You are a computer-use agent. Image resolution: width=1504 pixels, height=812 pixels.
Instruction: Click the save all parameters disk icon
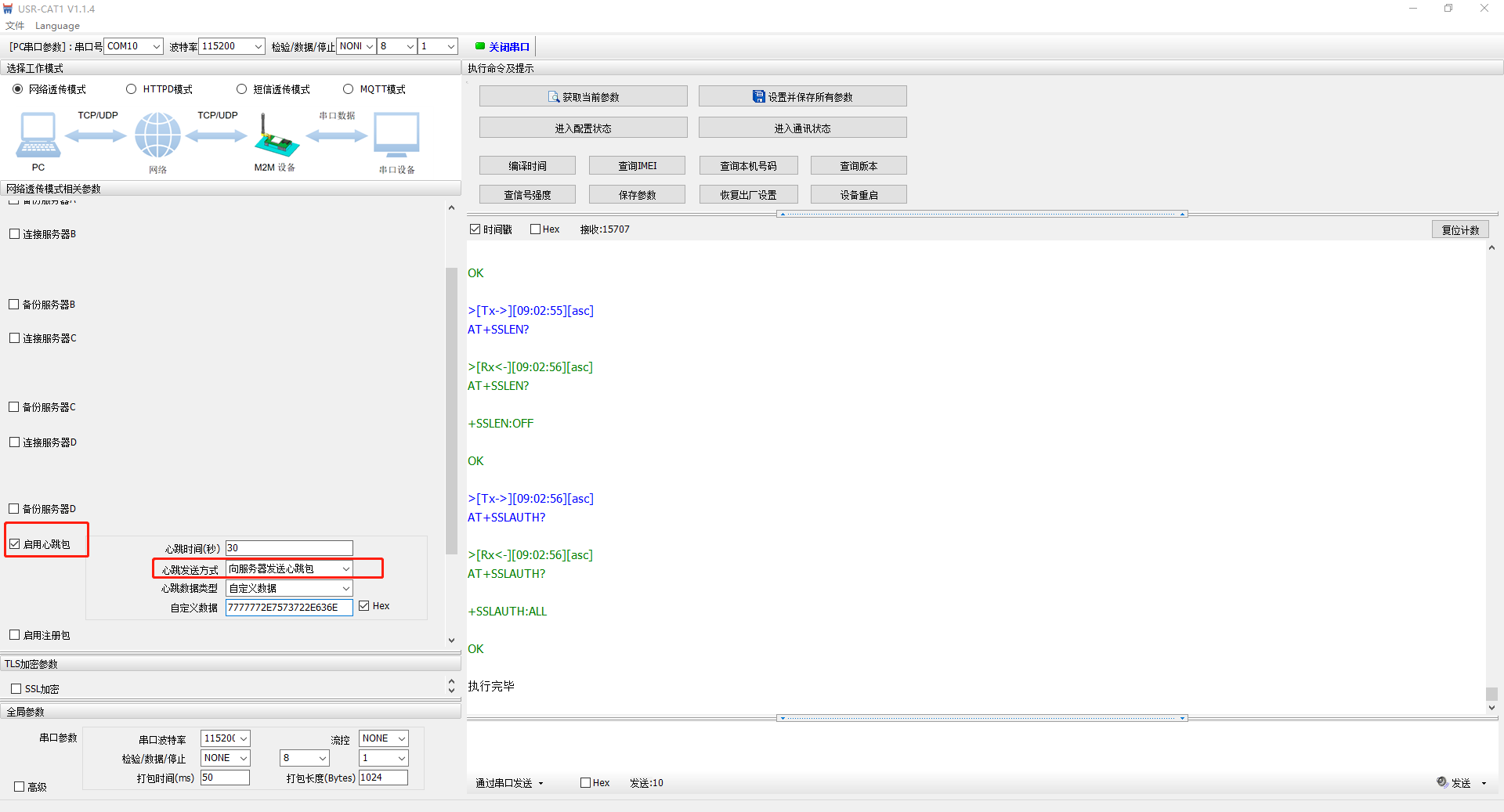pyautogui.click(x=758, y=97)
